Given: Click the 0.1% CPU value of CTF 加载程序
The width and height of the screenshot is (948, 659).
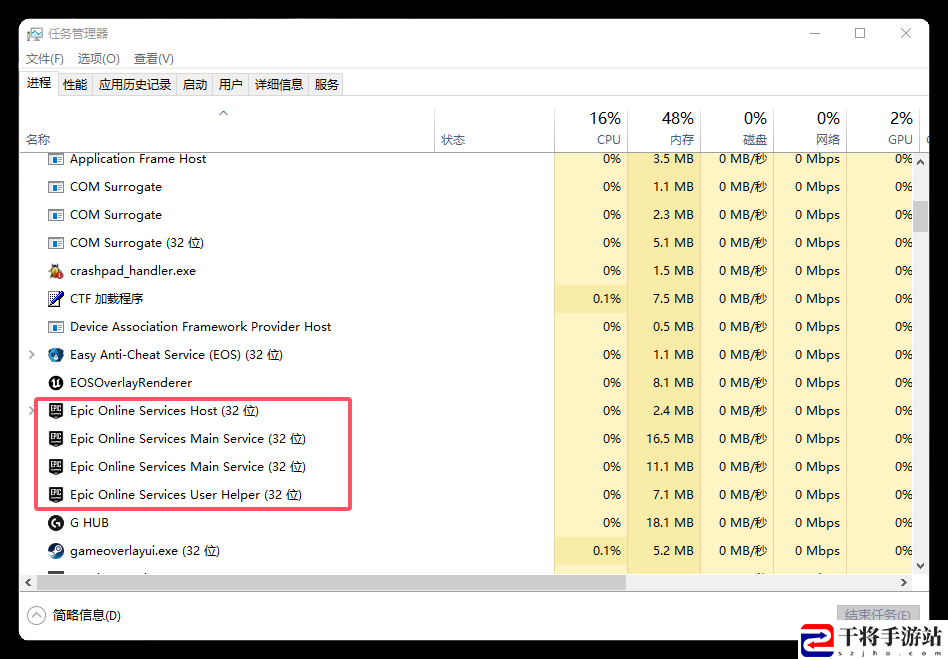Looking at the screenshot, I should [x=606, y=299].
